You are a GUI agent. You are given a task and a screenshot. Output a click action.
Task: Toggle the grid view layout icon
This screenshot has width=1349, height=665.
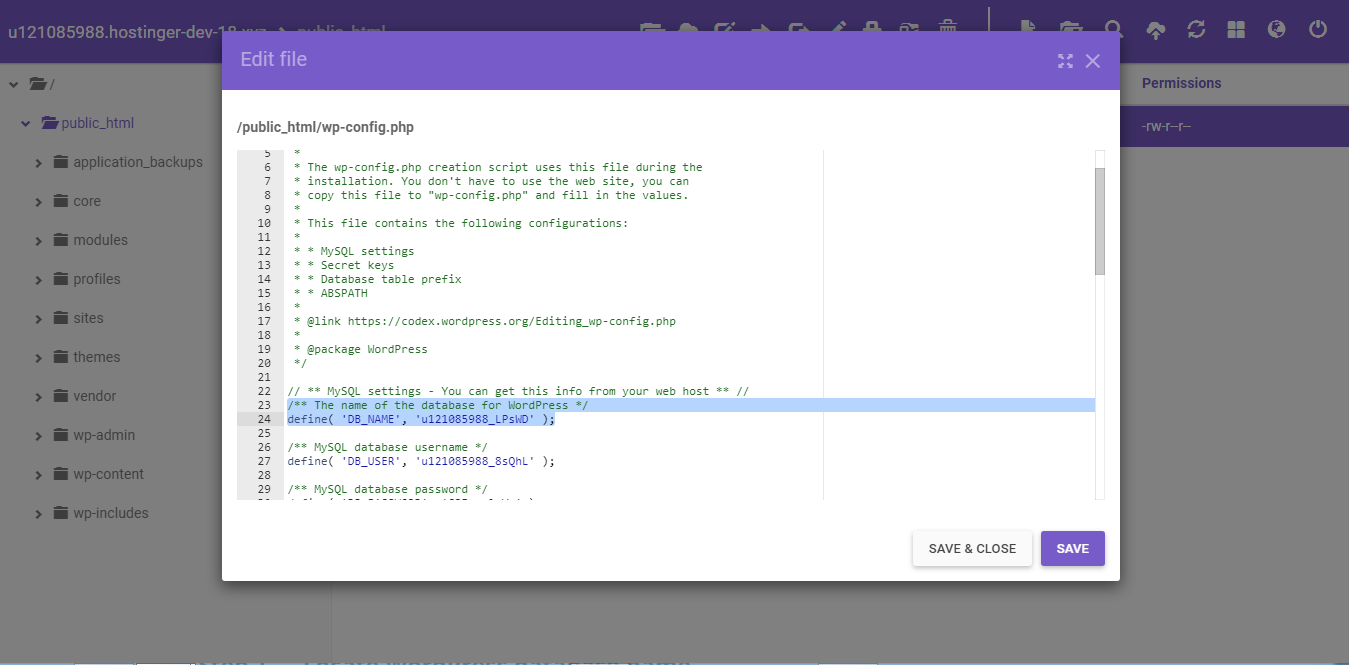[x=1236, y=30]
